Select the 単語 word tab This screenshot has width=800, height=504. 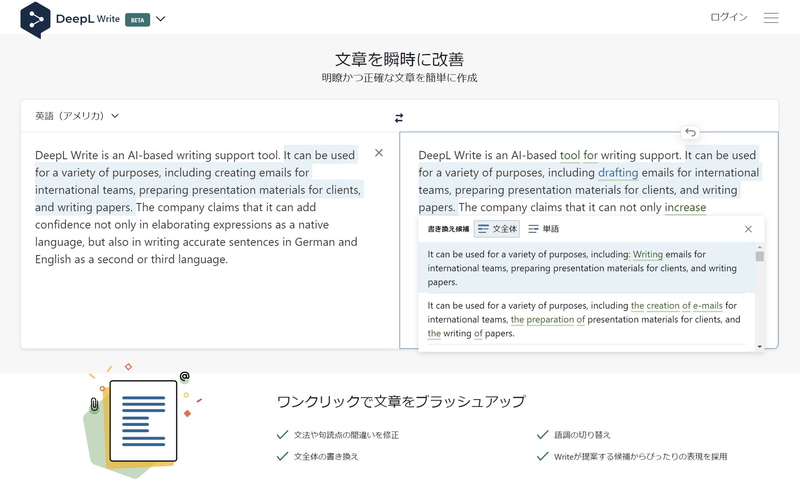point(543,229)
